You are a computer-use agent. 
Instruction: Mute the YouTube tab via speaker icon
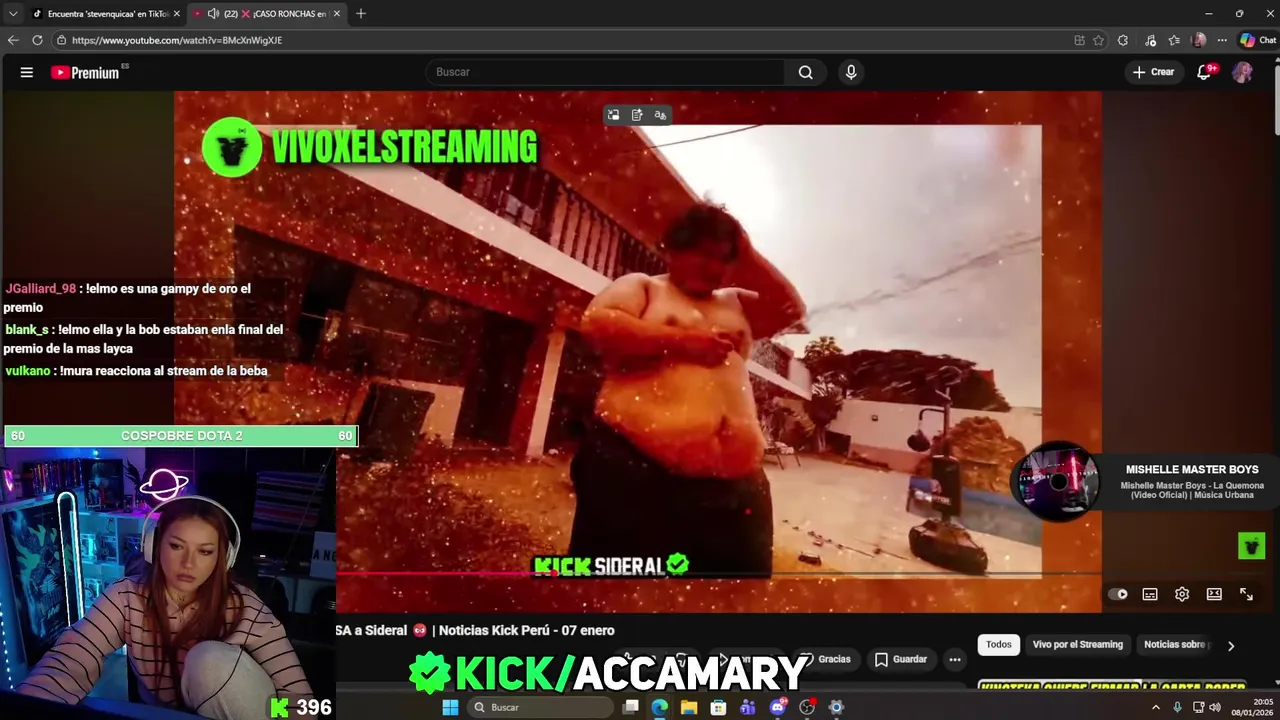213,13
